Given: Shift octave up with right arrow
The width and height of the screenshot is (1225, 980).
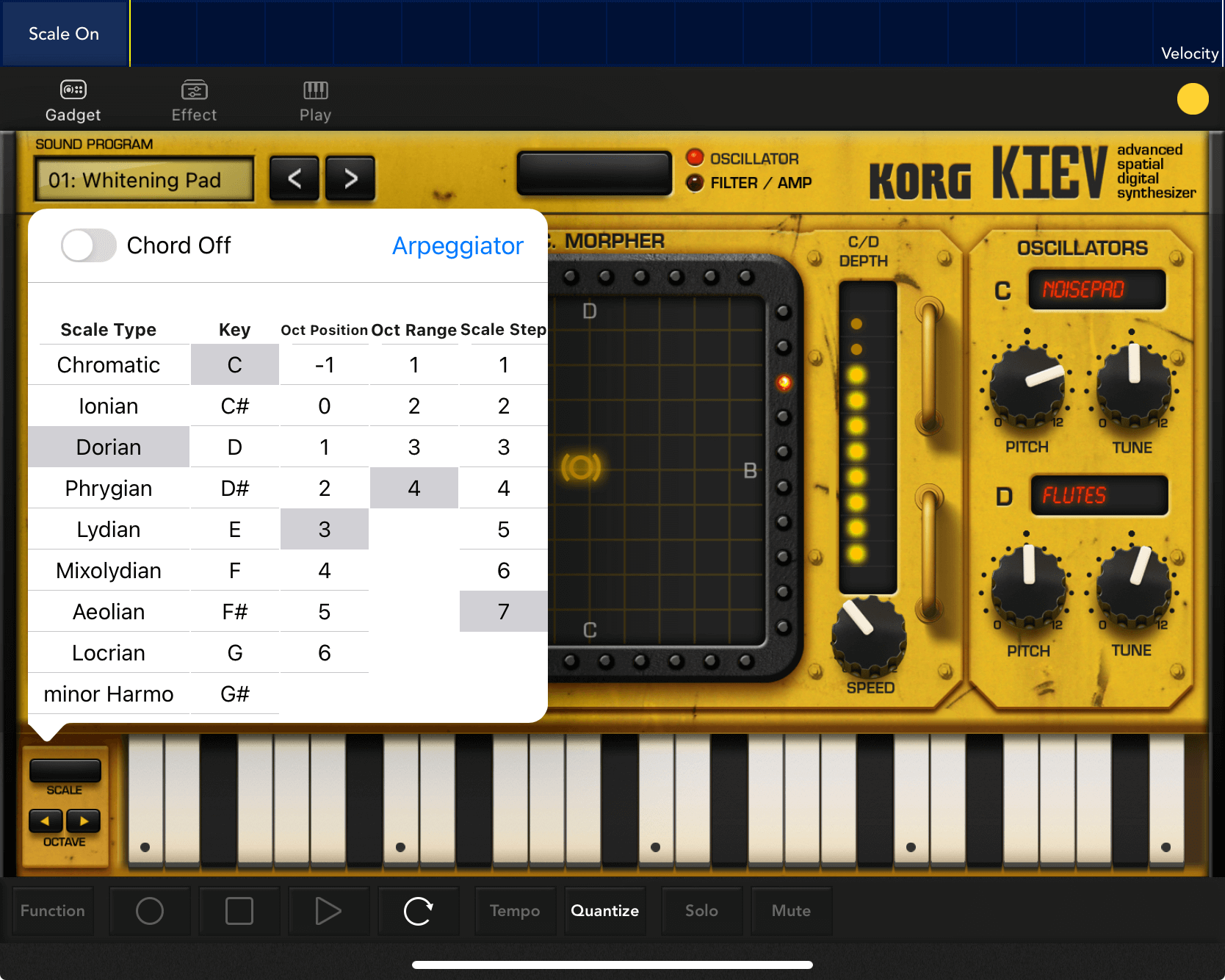Looking at the screenshot, I should click(x=83, y=821).
